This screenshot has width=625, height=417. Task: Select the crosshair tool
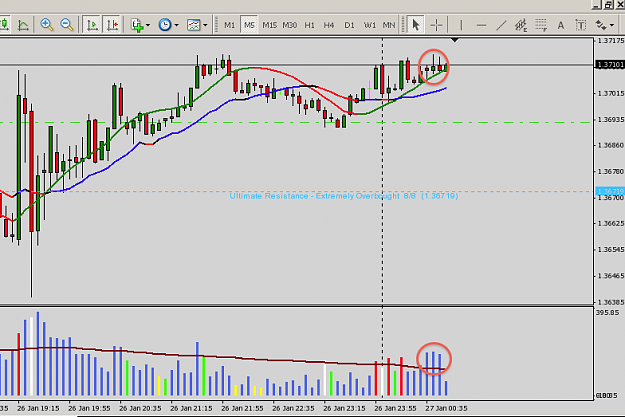436,25
